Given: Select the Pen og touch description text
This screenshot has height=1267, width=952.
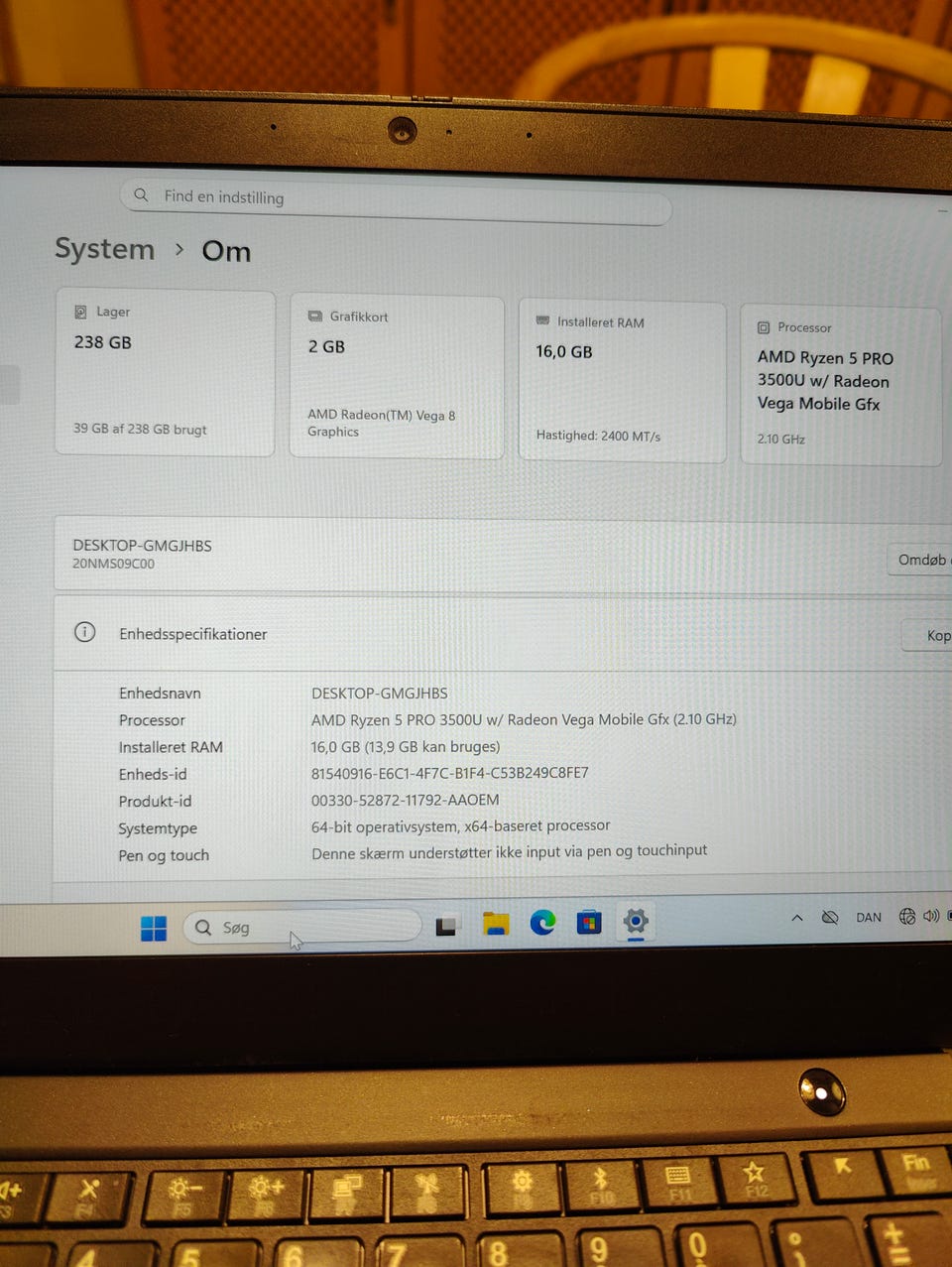Looking at the screenshot, I should (510, 852).
